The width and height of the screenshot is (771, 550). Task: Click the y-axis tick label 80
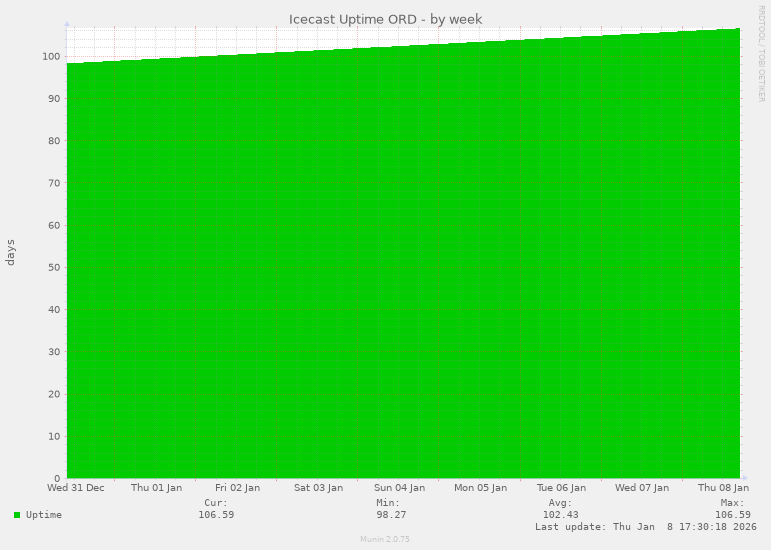[x=54, y=141]
